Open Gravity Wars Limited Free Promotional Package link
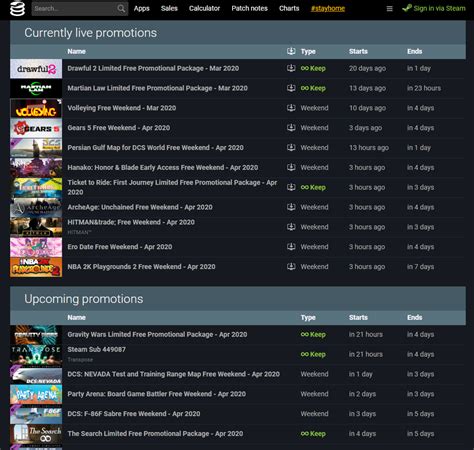Image resolution: width=474 pixels, height=450 pixels. coord(157,334)
